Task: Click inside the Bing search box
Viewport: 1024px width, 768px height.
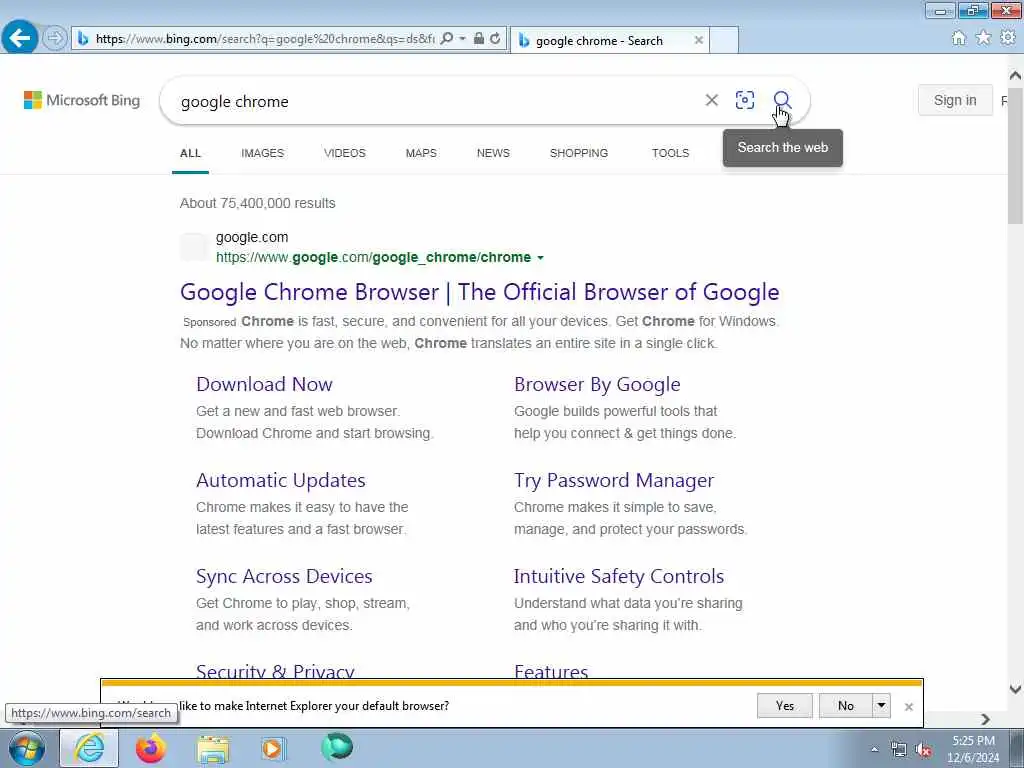Action: [431, 101]
